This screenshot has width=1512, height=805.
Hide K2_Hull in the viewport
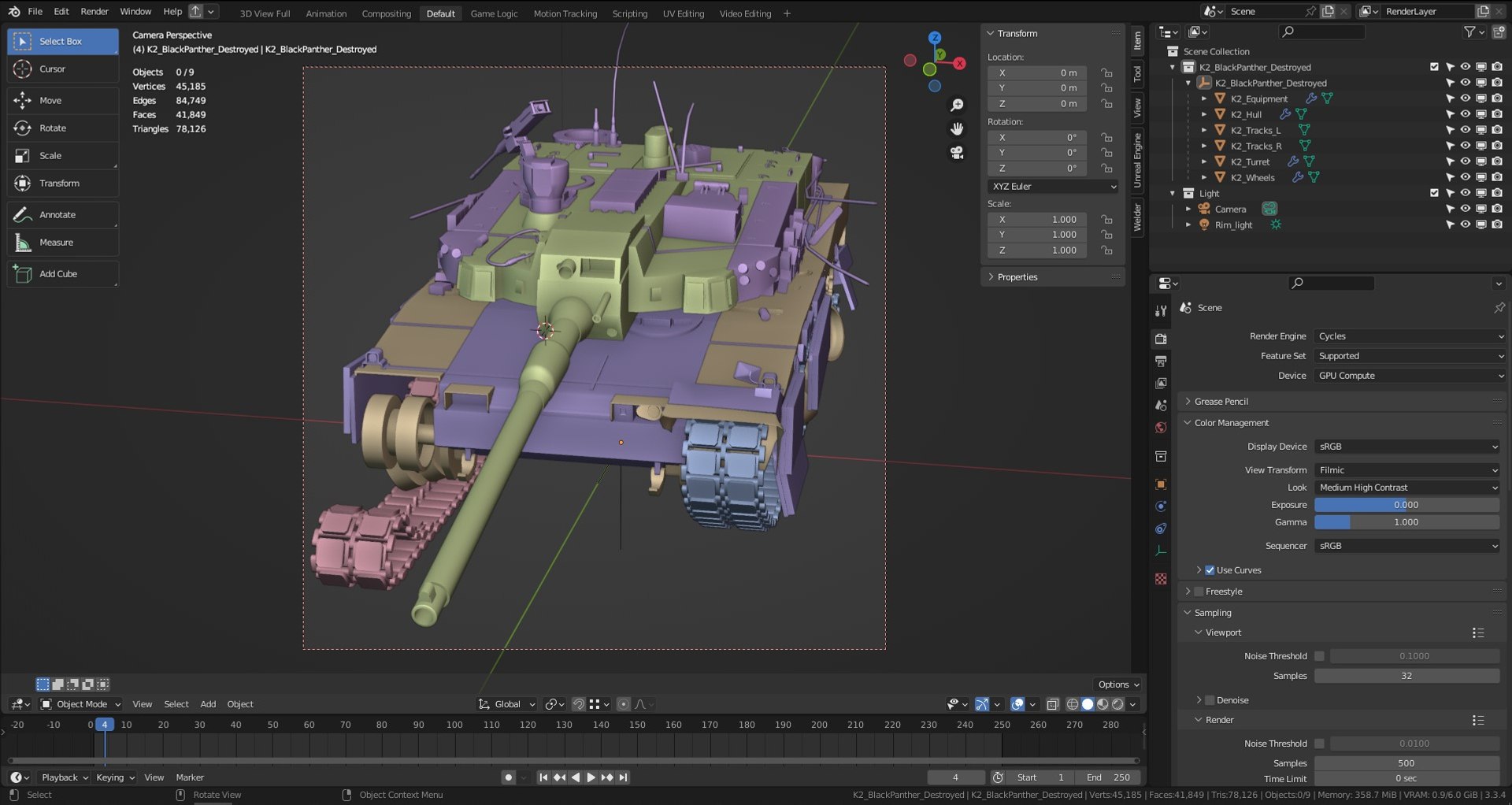click(1465, 114)
